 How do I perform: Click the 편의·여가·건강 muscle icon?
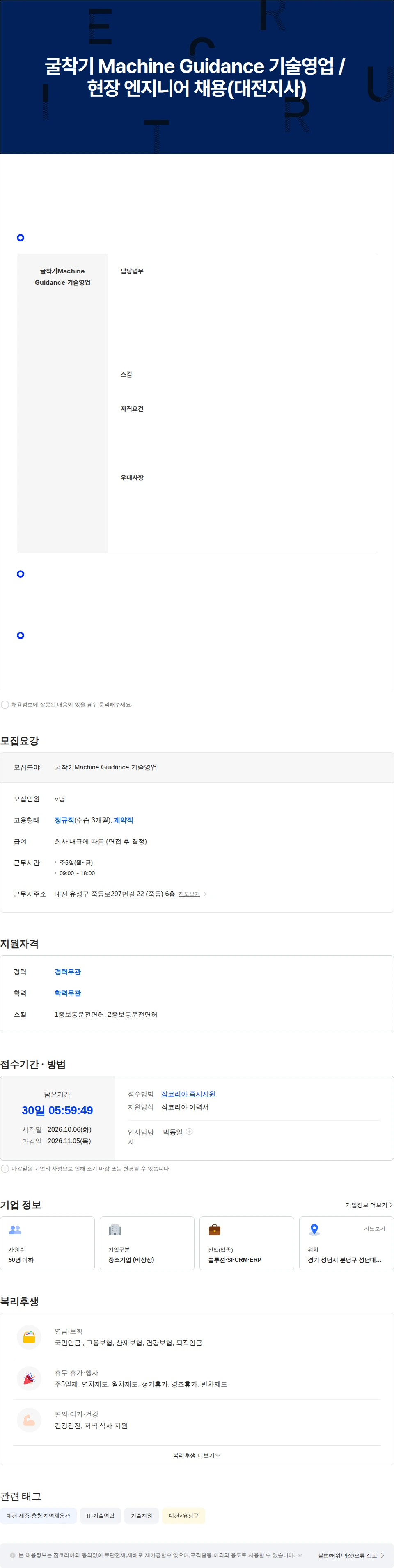29,1420
